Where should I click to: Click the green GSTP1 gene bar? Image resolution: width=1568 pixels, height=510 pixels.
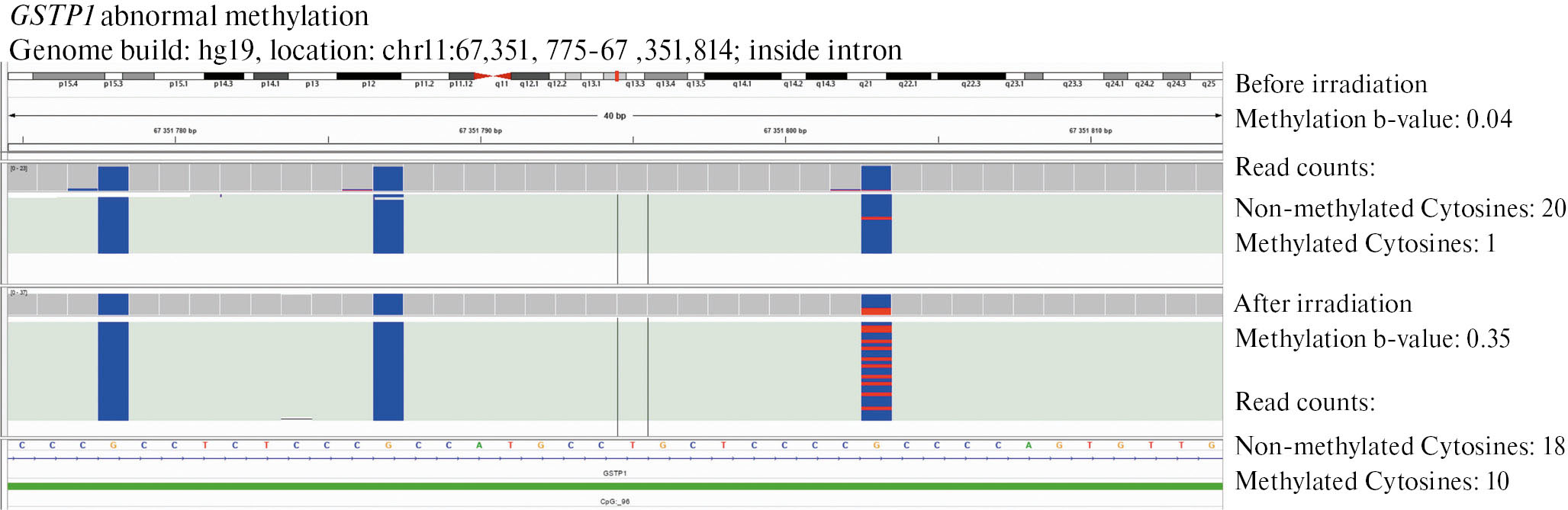(615, 486)
